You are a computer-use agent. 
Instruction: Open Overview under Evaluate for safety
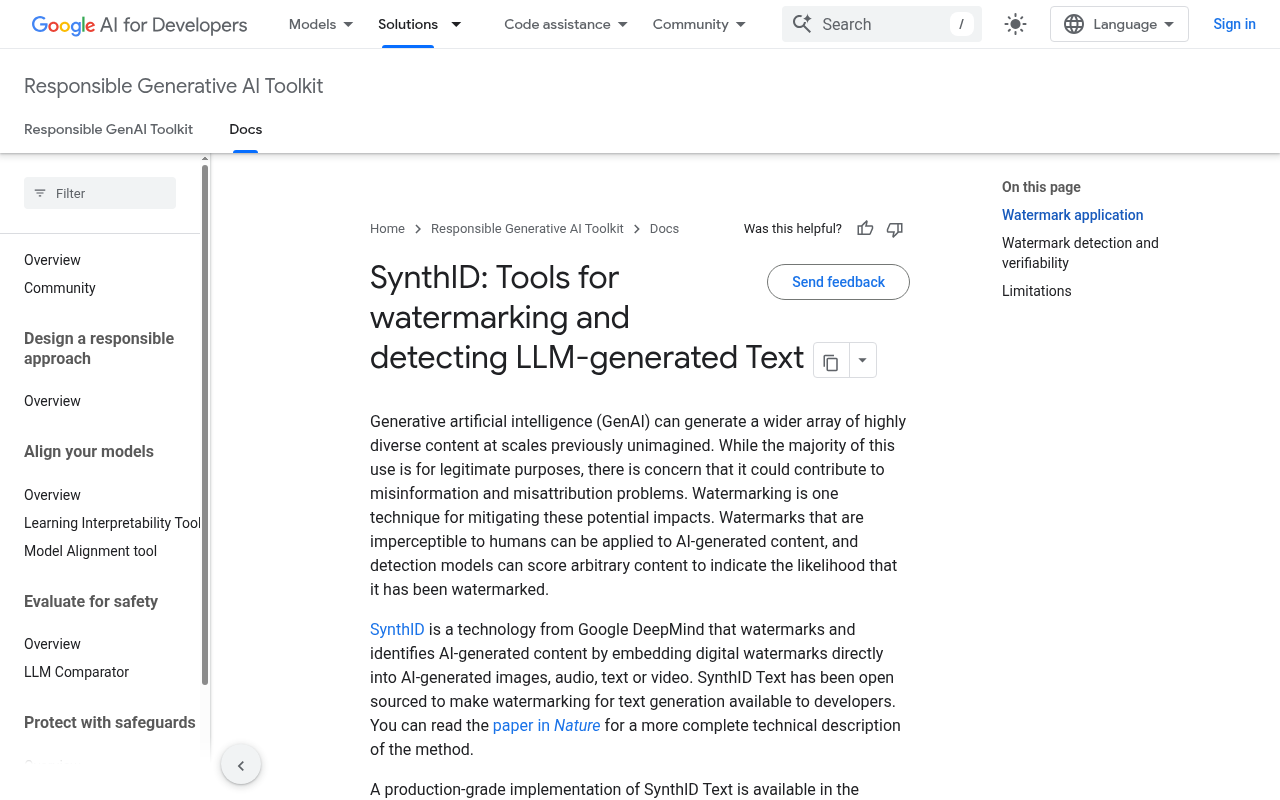tap(52, 644)
